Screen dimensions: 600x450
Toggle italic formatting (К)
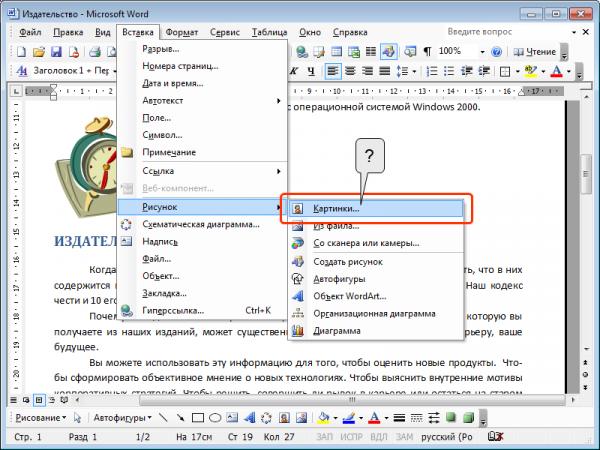tap(294, 71)
